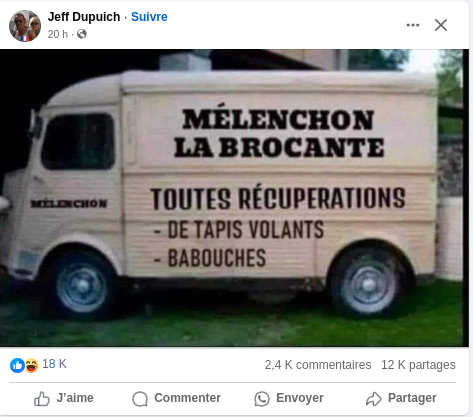Click the globe public visibility icon
The width and height of the screenshot is (473, 417).
tap(82, 34)
